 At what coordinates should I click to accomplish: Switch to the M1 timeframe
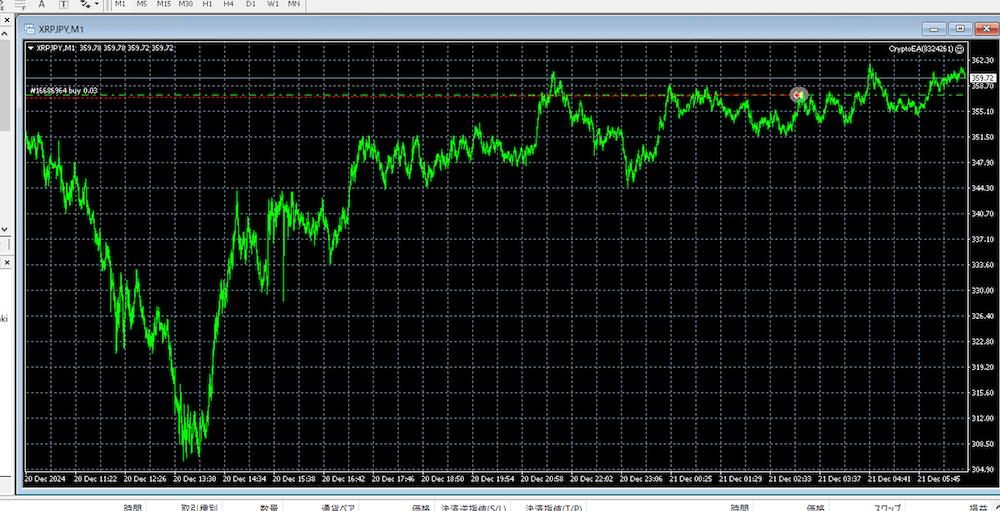[120, 4]
